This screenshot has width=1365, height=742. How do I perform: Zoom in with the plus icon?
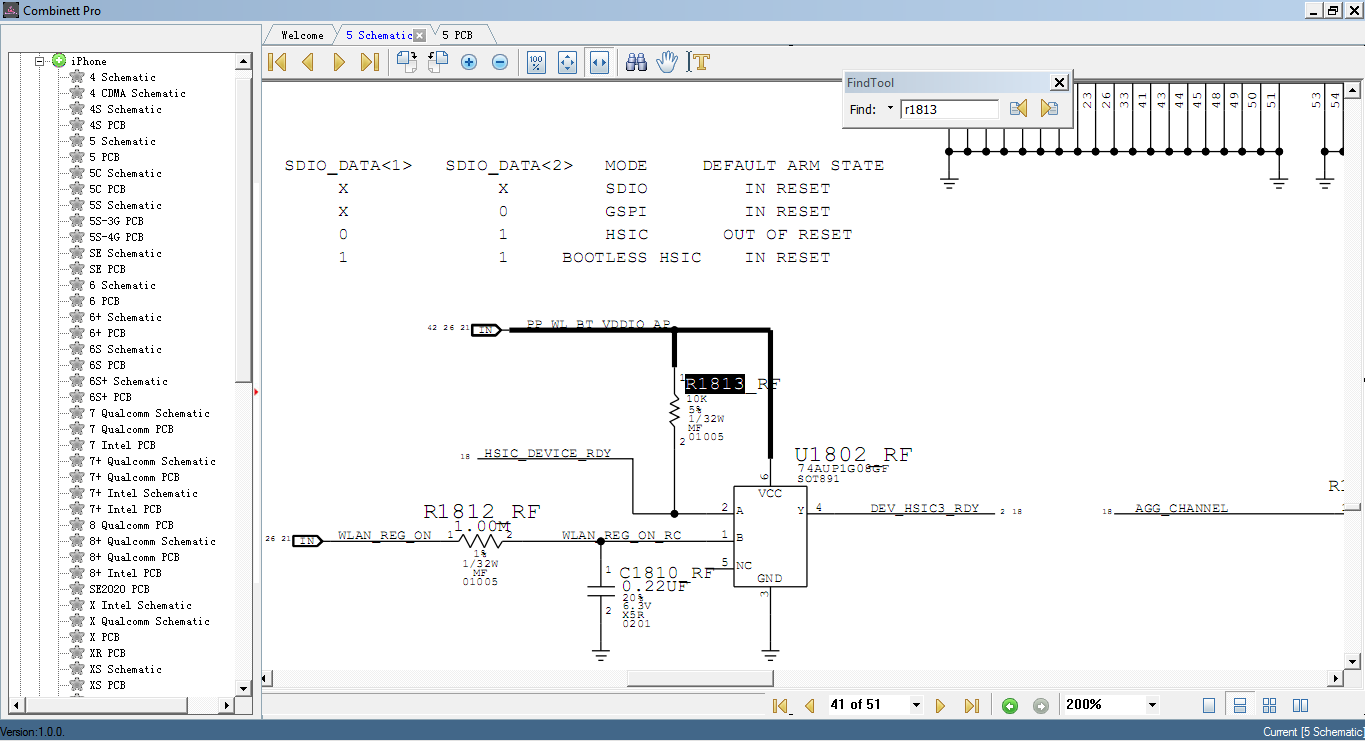pos(469,62)
